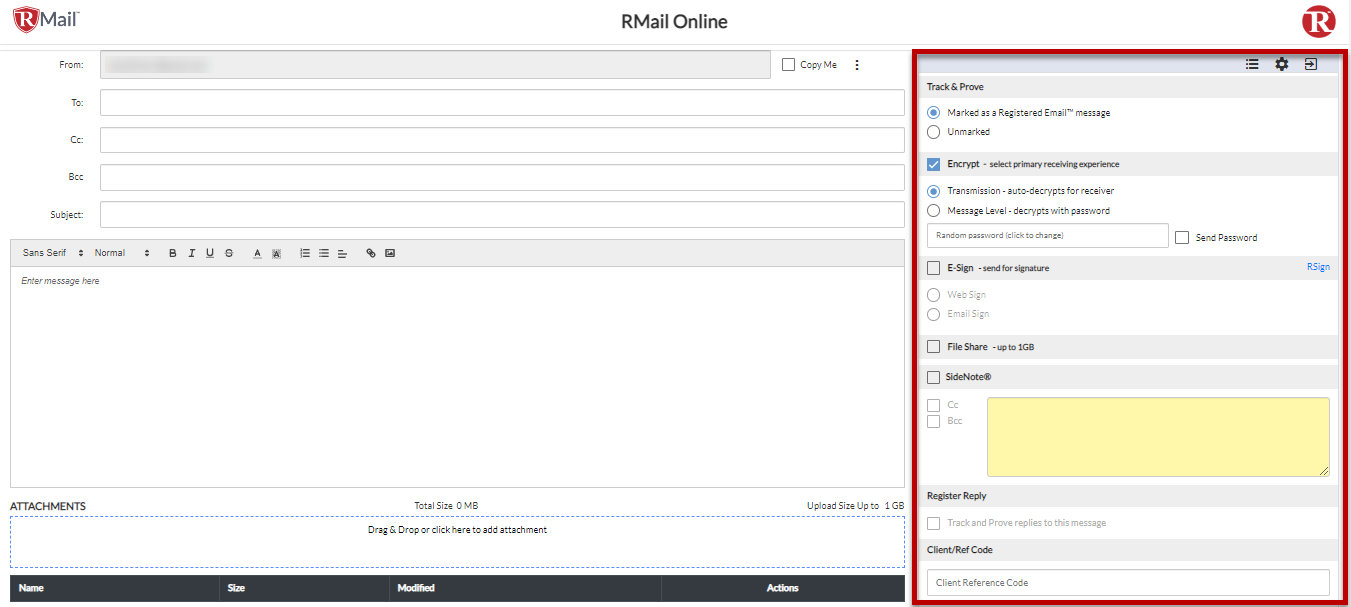Open the list icon in the panel toolbar
Viewport: 1351px width, 607px height.
pyautogui.click(x=1252, y=63)
